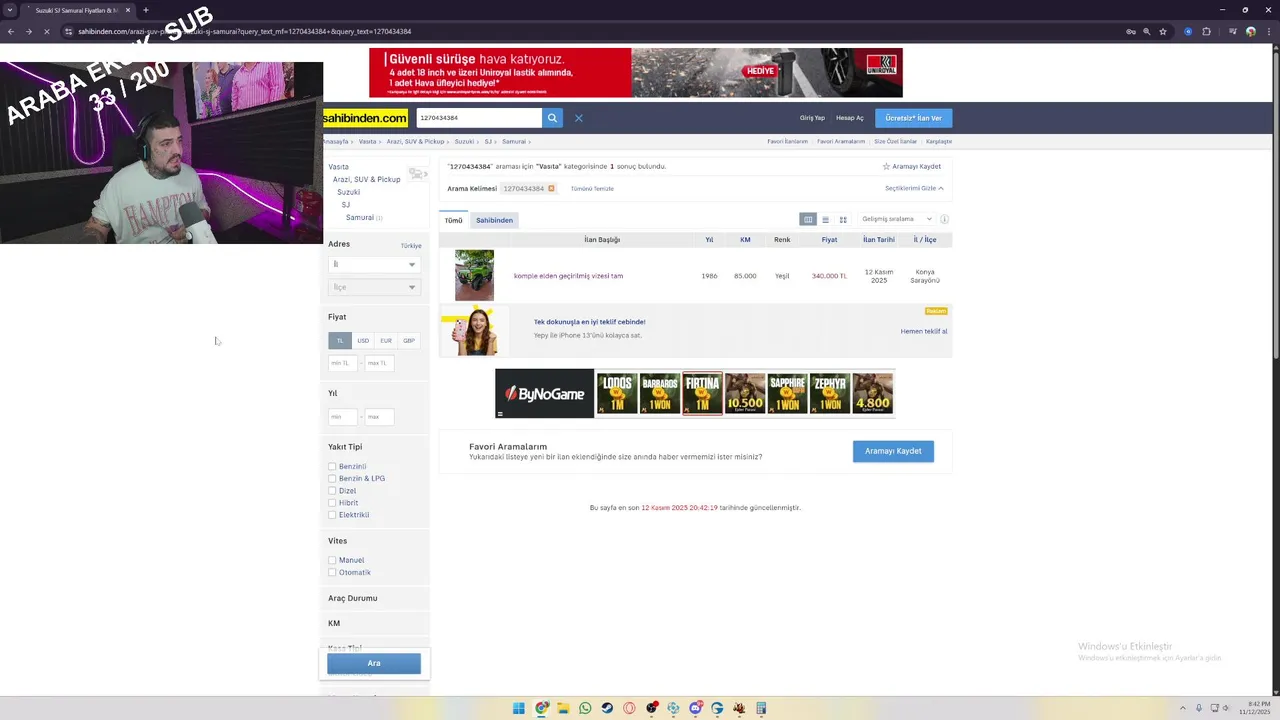This screenshot has height=720, width=1280.
Task: Close the Suzuki SJ Samurai tab
Action: (128, 10)
